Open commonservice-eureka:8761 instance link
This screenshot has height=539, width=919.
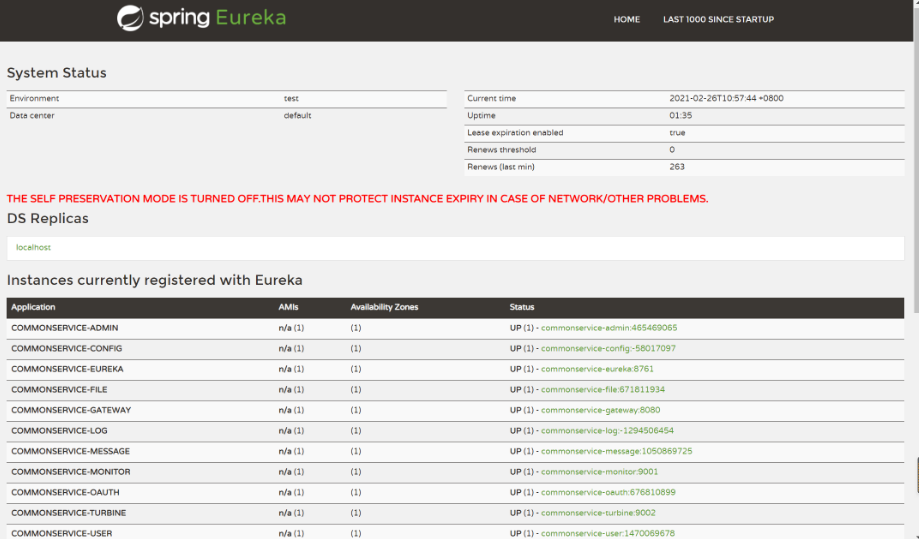click(x=597, y=369)
